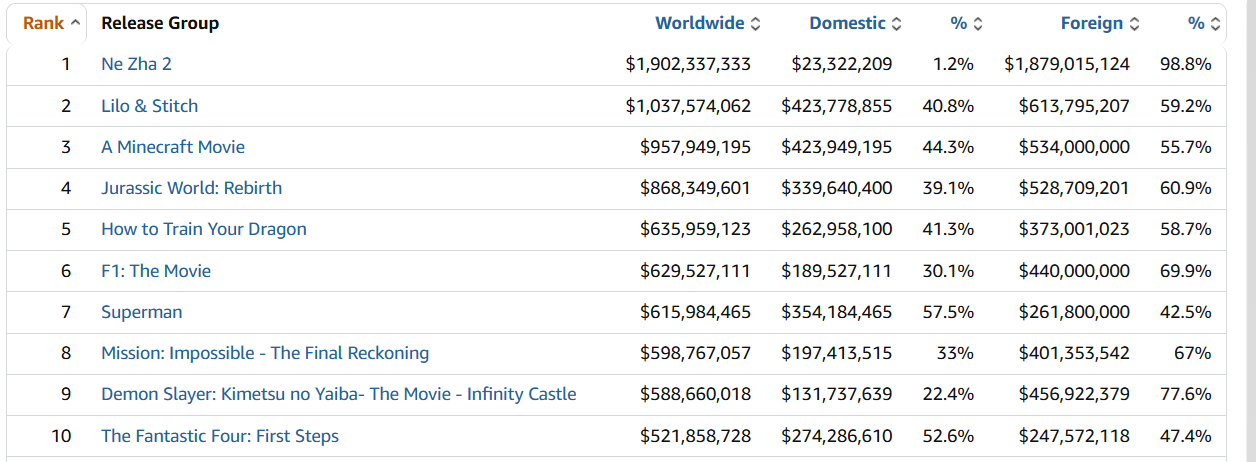
Task: Open F1: The Movie link
Action: coord(156,271)
